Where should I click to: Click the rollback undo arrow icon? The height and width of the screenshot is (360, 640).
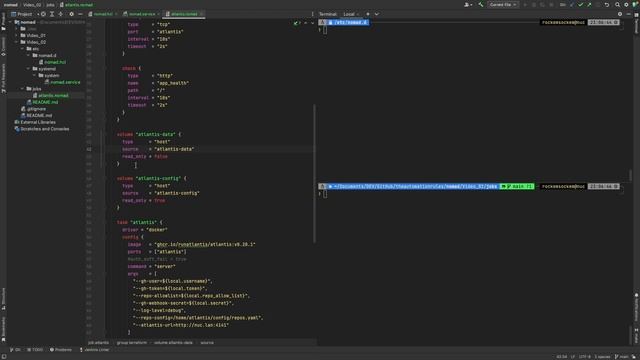click(607, 4)
